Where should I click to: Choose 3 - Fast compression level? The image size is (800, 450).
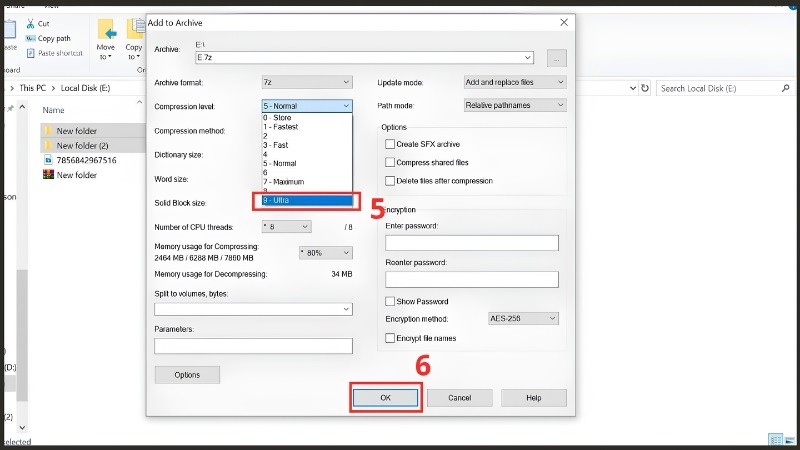tap(307, 145)
